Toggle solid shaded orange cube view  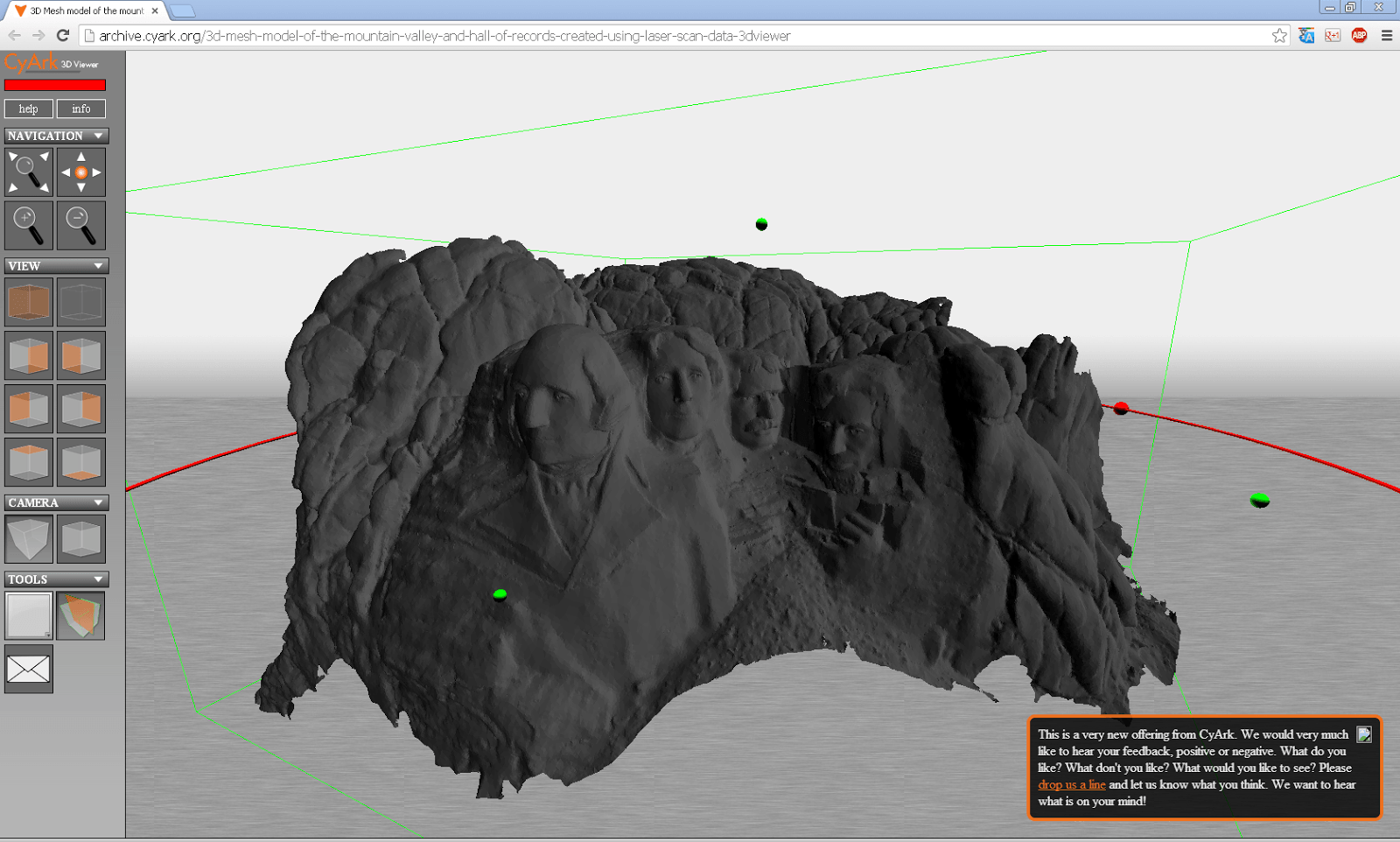click(29, 303)
